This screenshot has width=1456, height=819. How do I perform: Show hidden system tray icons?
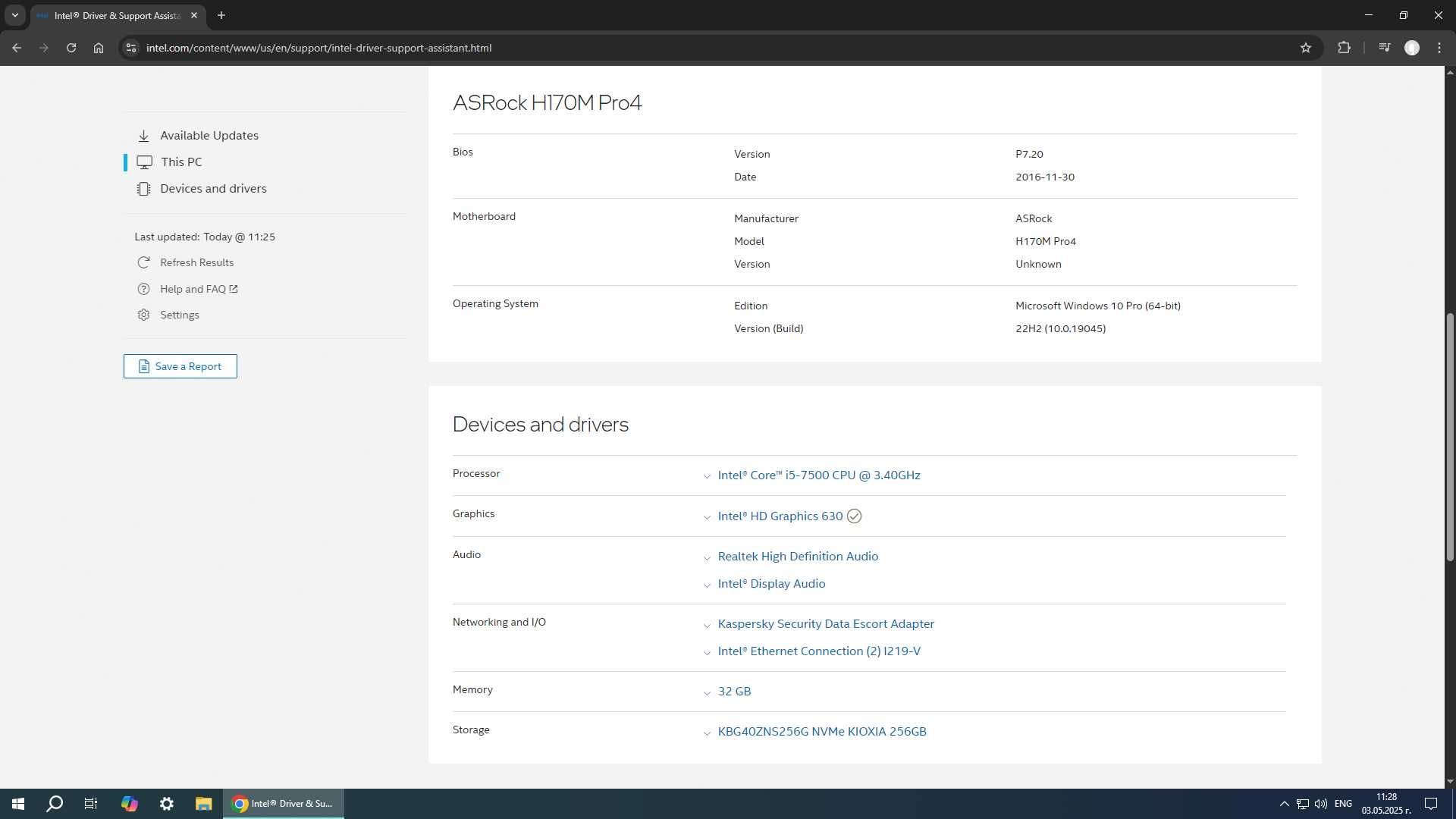point(1284,804)
